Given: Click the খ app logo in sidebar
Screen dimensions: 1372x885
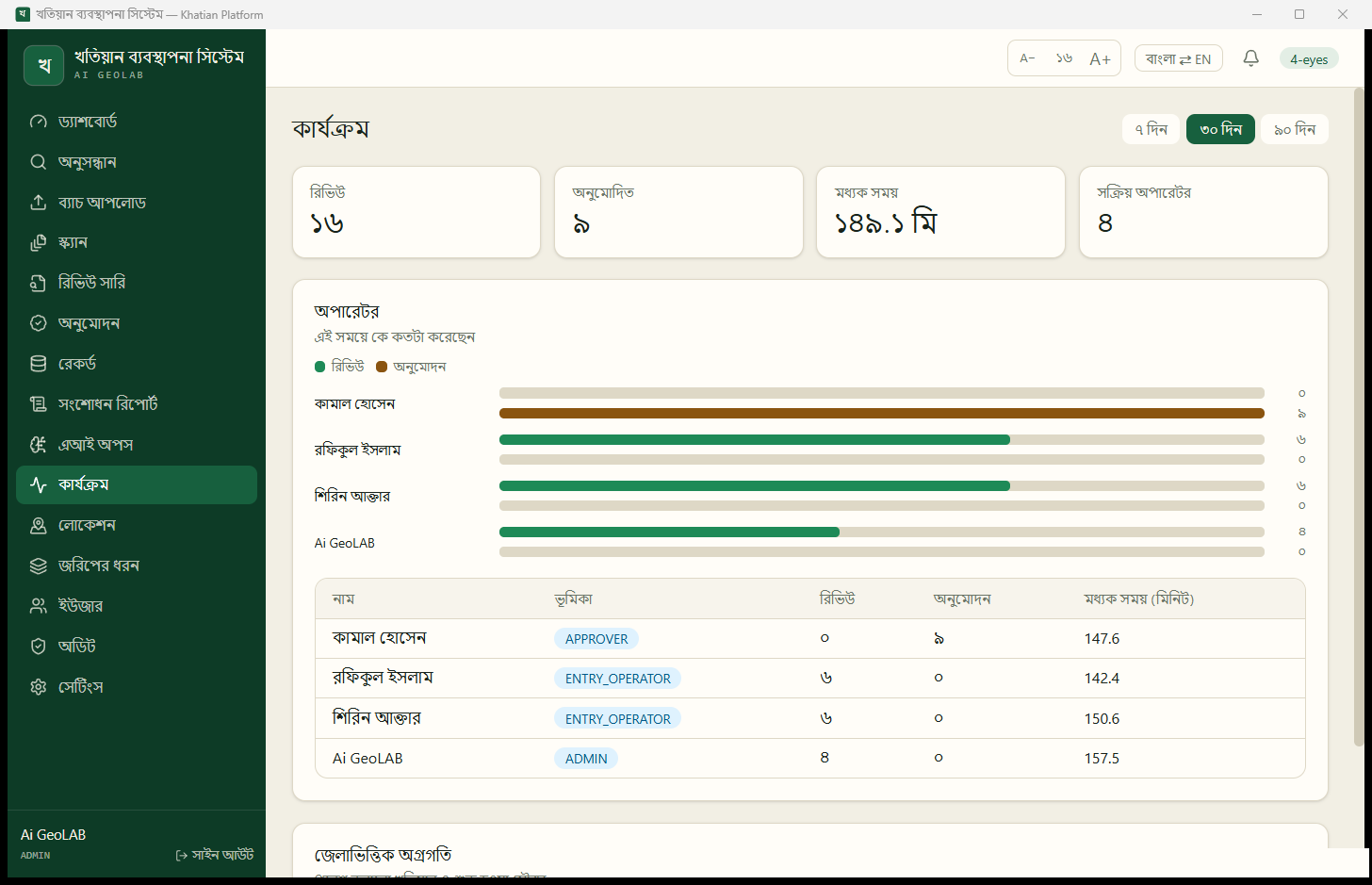Looking at the screenshot, I should (x=43, y=65).
